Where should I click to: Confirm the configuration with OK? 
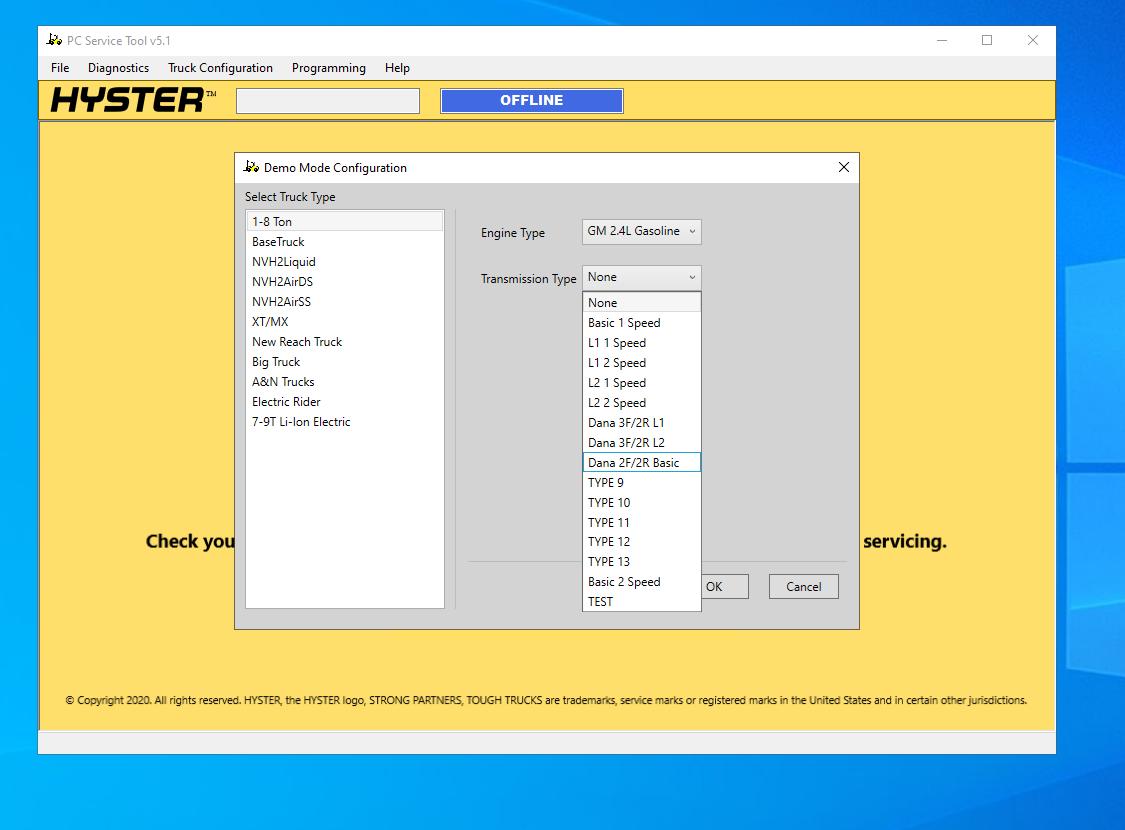click(x=722, y=586)
